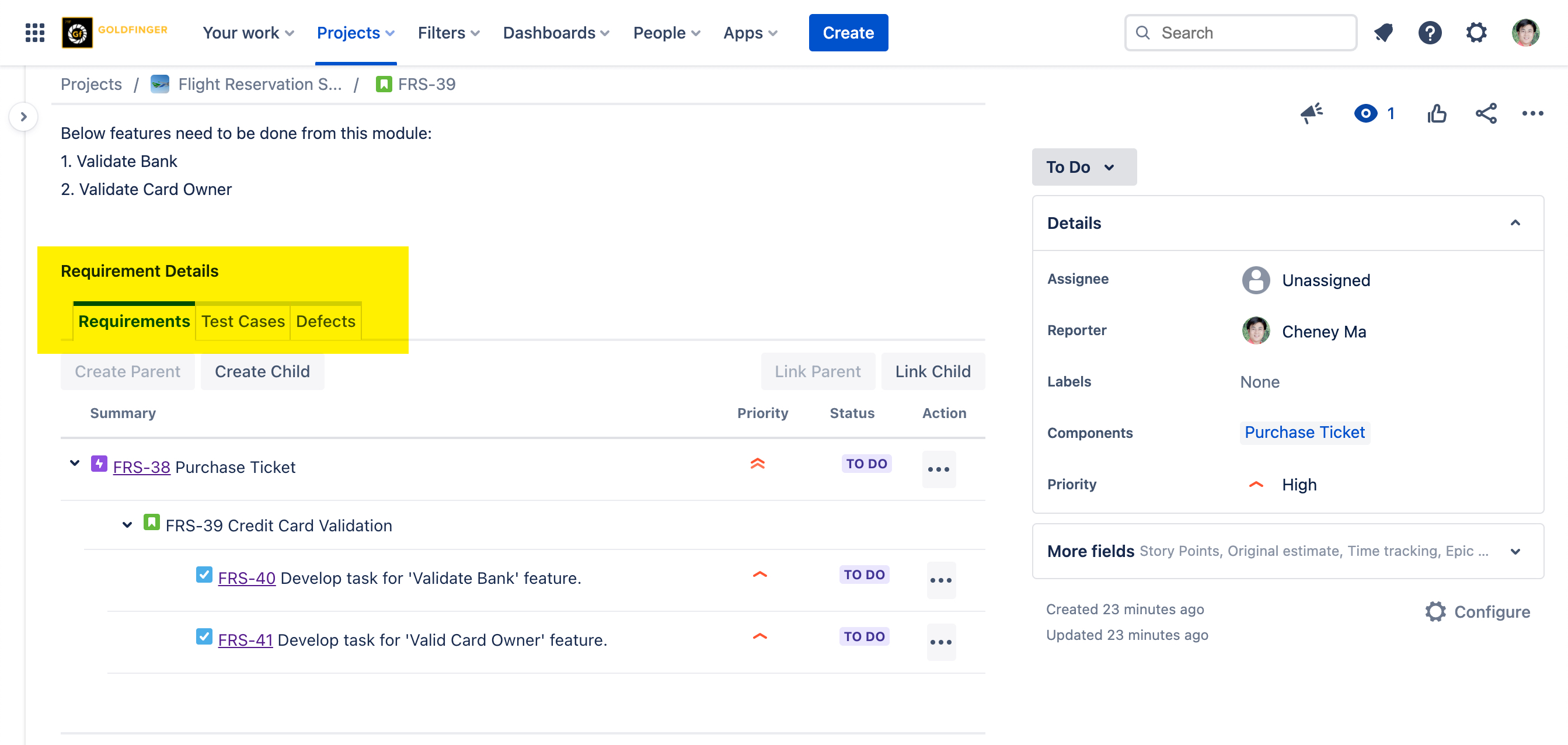The height and width of the screenshot is (745, 1568).
Task: Click the Create Child button
Action: coord(262,371)
